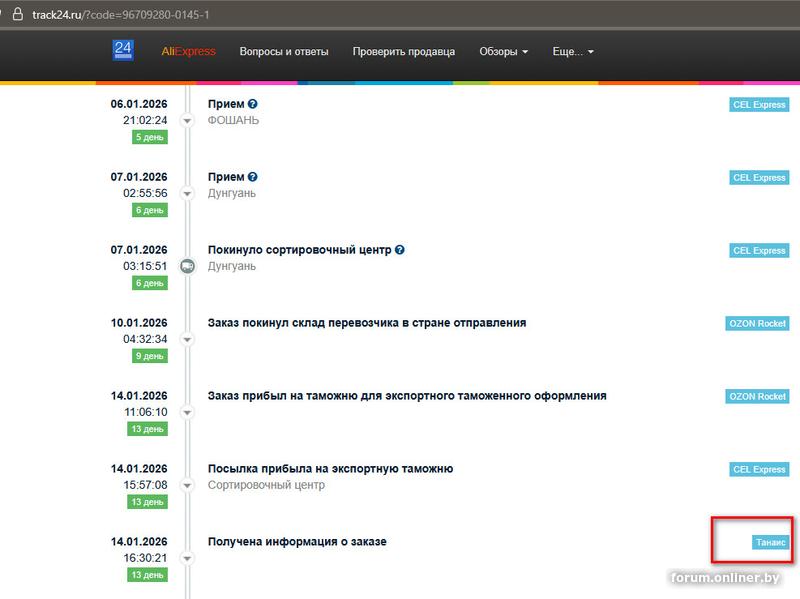Viewport: 800px width, 599px height.
Task: Open the AliExpress menu link
Action: (188, 51)
